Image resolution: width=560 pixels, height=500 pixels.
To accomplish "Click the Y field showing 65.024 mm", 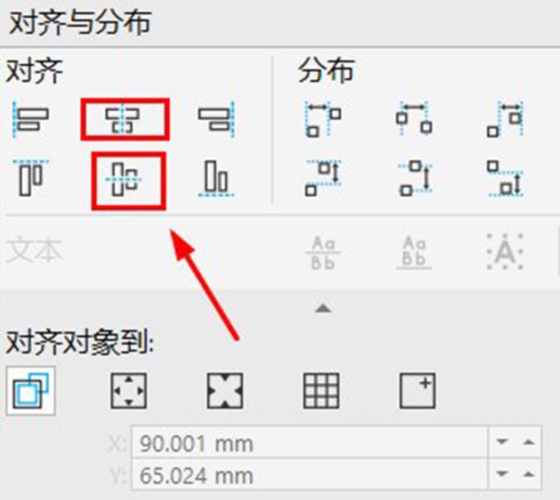I will (x=309, y=475).
